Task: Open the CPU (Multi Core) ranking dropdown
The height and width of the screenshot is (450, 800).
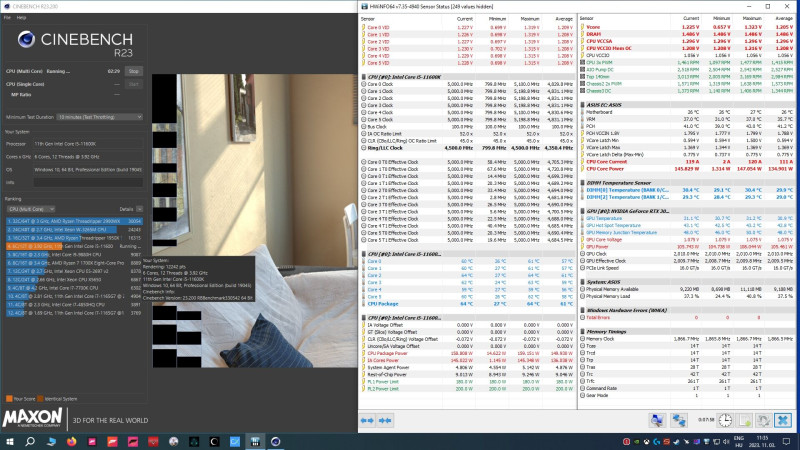Action: coord(31,209)
